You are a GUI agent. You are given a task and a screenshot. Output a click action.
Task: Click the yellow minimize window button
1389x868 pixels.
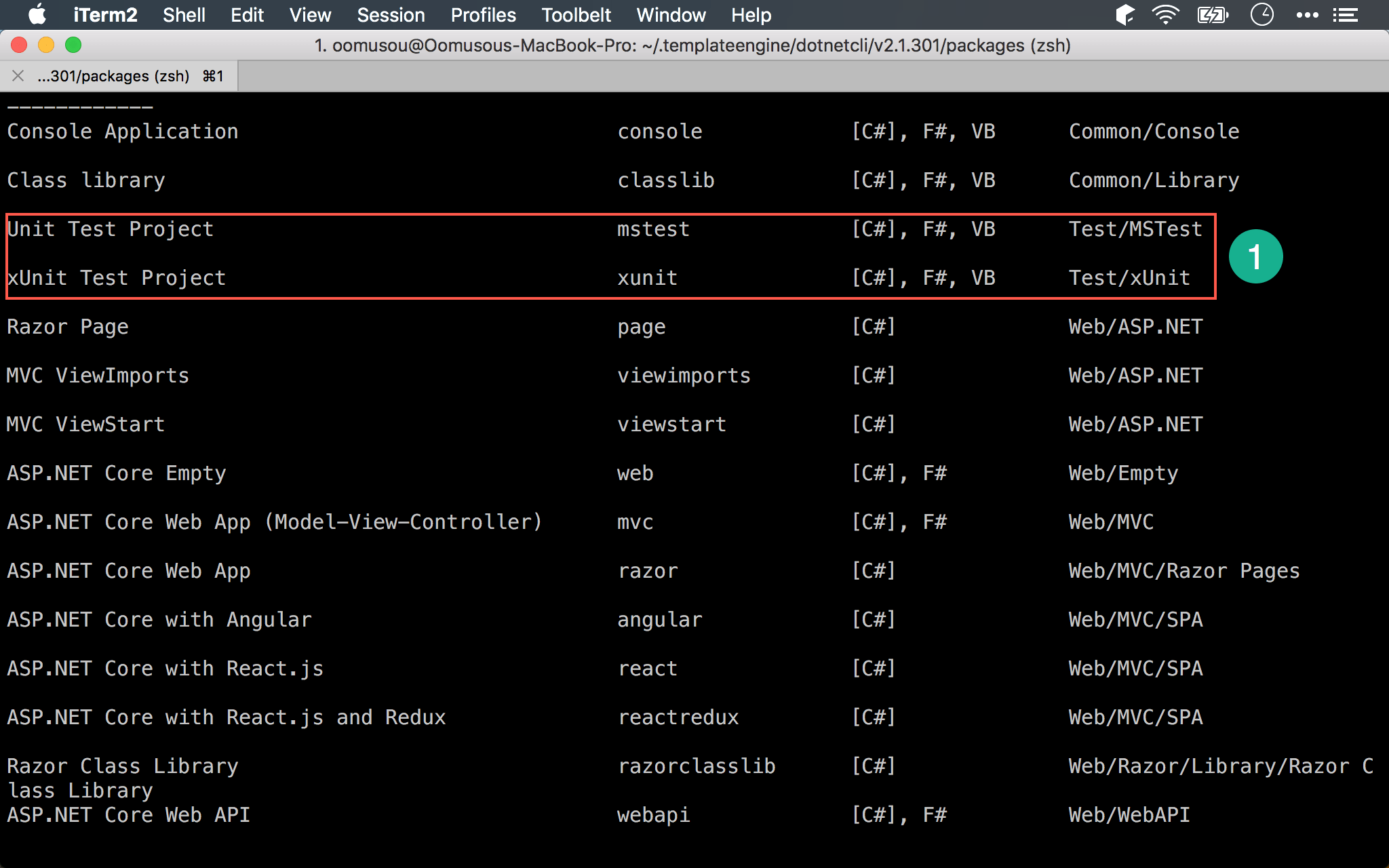(x=46, y=45)
